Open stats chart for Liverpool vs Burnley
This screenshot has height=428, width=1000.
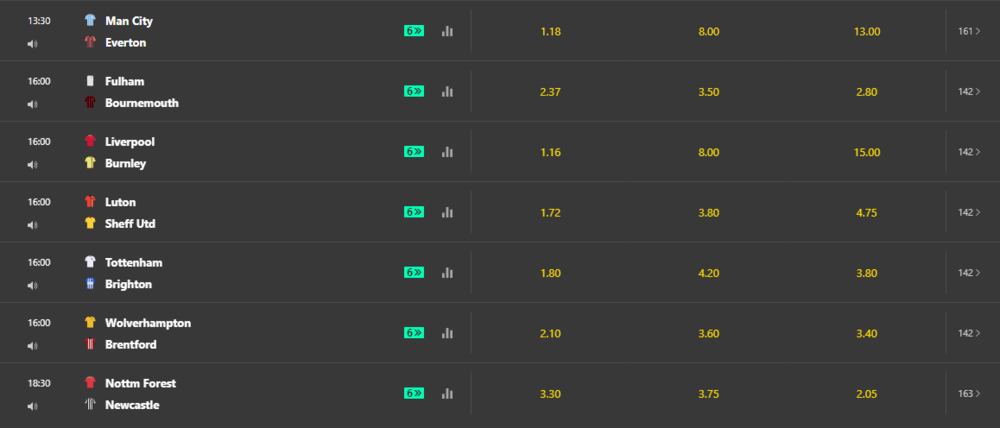click(447, 152)
